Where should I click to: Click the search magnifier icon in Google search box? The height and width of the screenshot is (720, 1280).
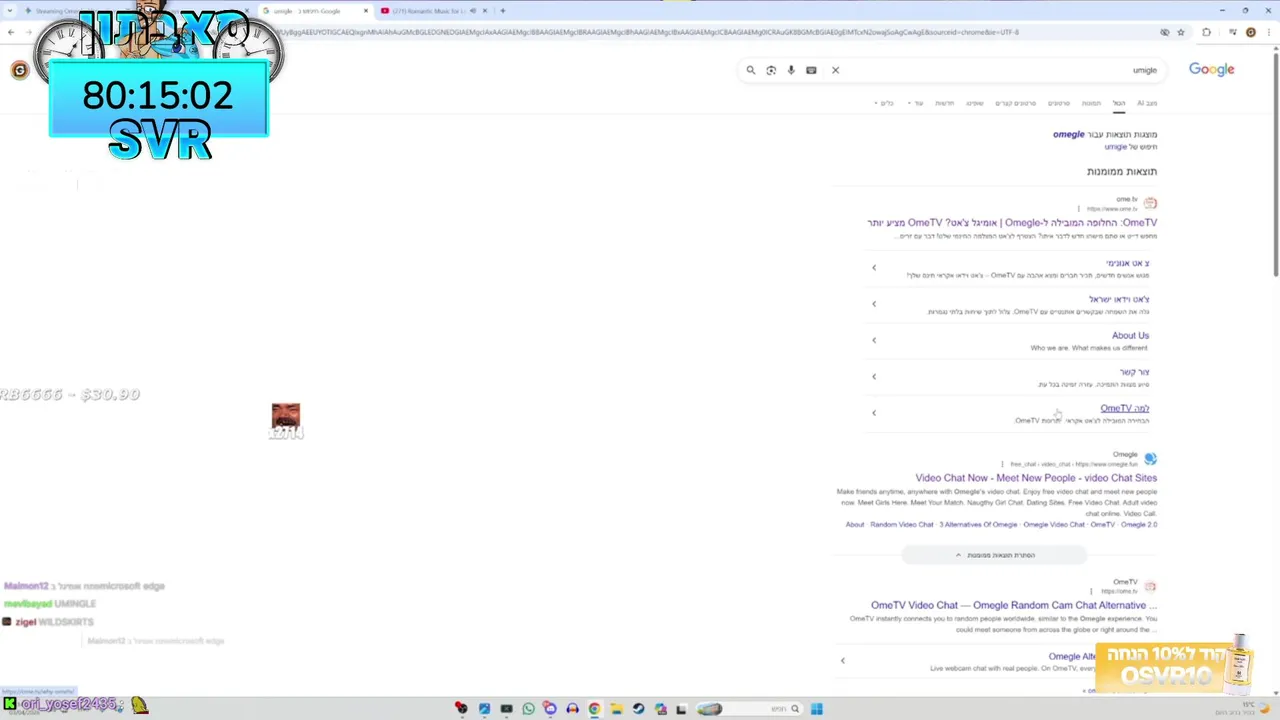tap(750, 70)
